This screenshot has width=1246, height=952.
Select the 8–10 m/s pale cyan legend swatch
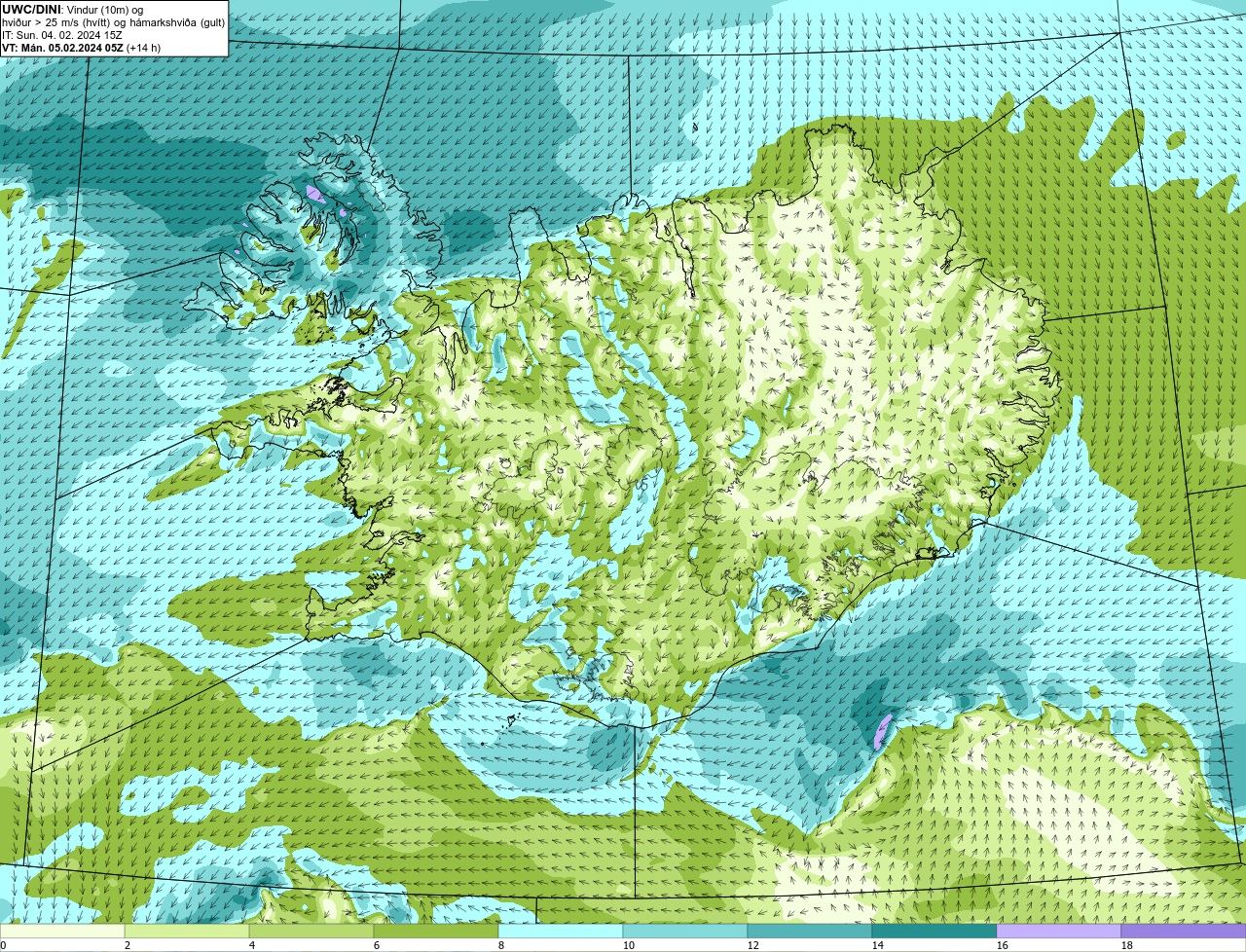coord(561,931)
